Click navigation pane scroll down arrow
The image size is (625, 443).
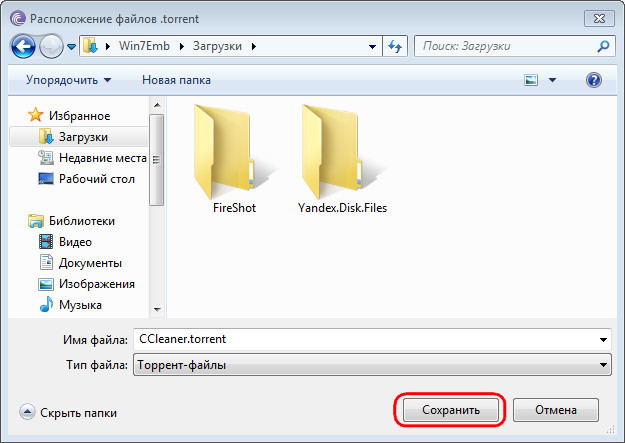157,309
